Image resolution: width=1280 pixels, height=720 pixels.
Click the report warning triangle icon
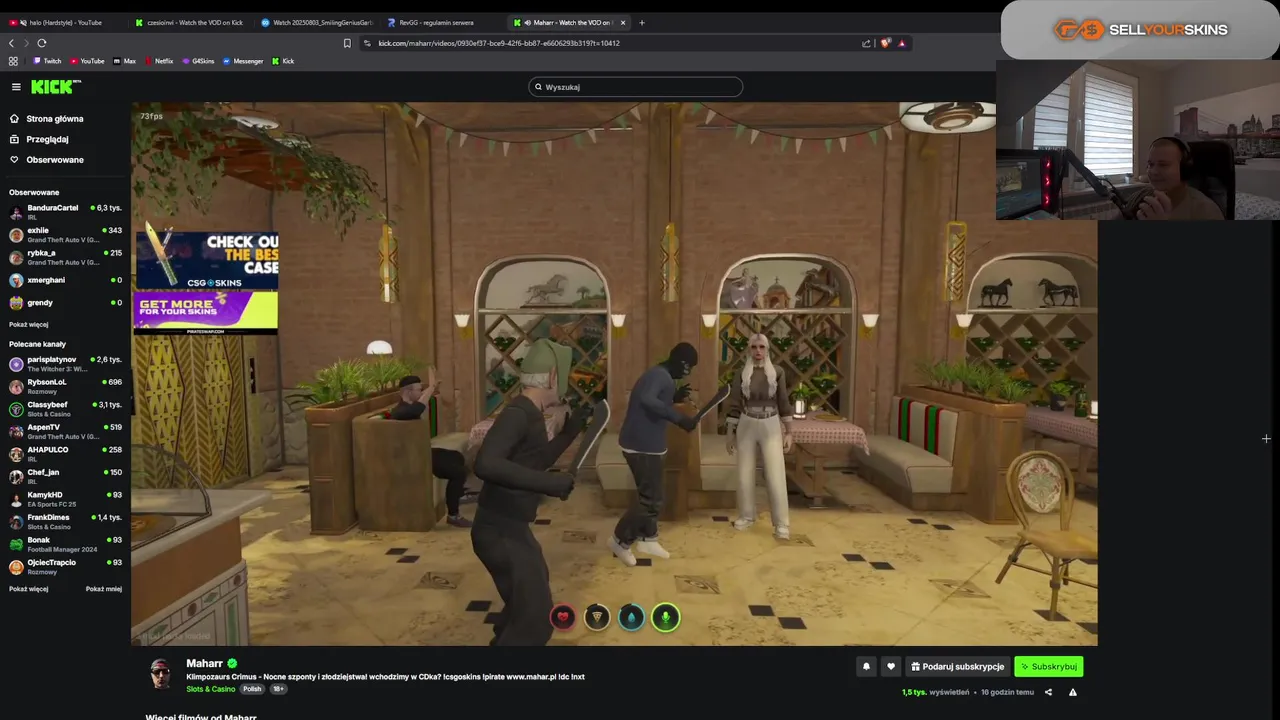1073,692
